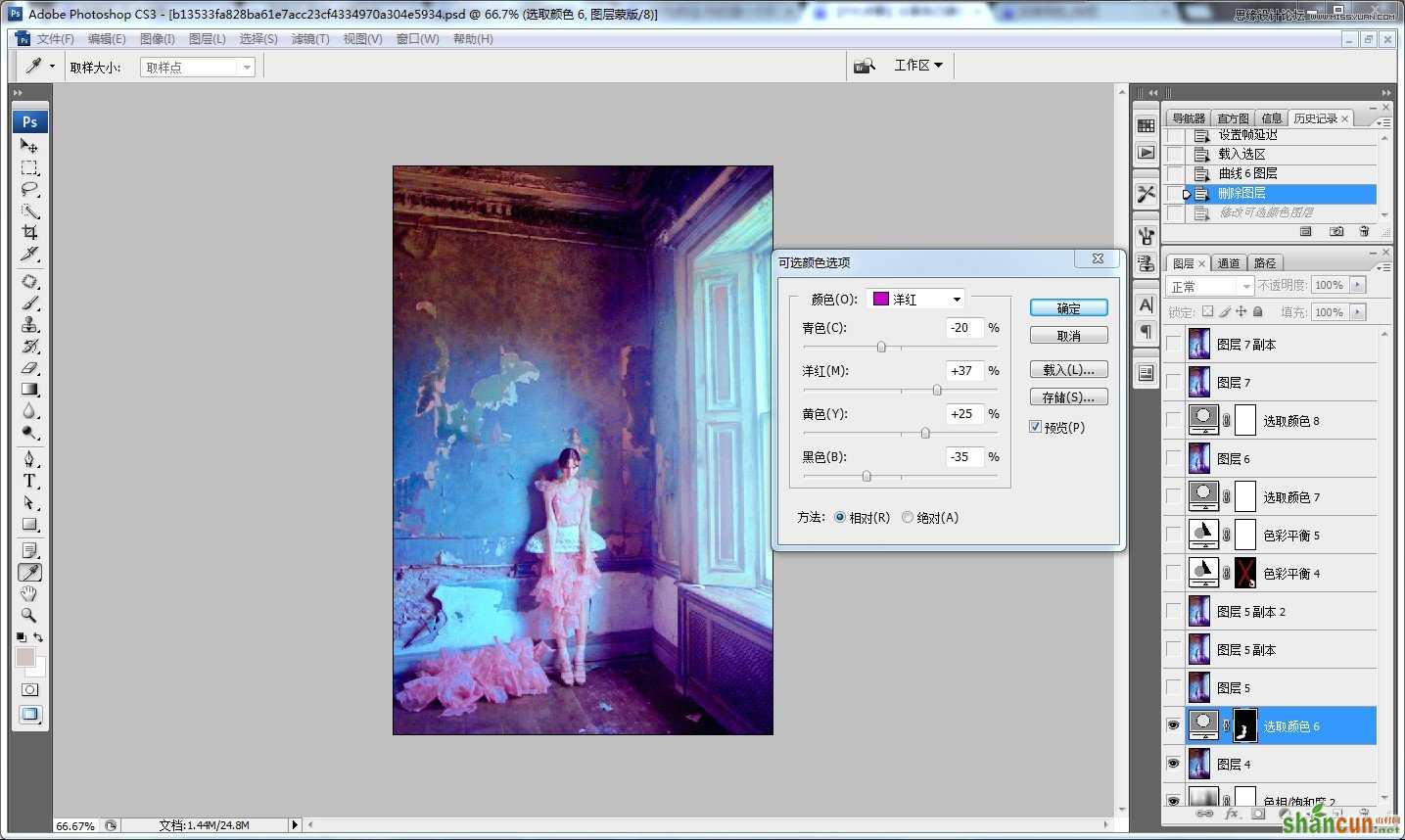The height and width of the screenshot is (840, 1405).
Task: Click the lock all padlock icon
Action: pyautogui.click(x=1258, y=311)
